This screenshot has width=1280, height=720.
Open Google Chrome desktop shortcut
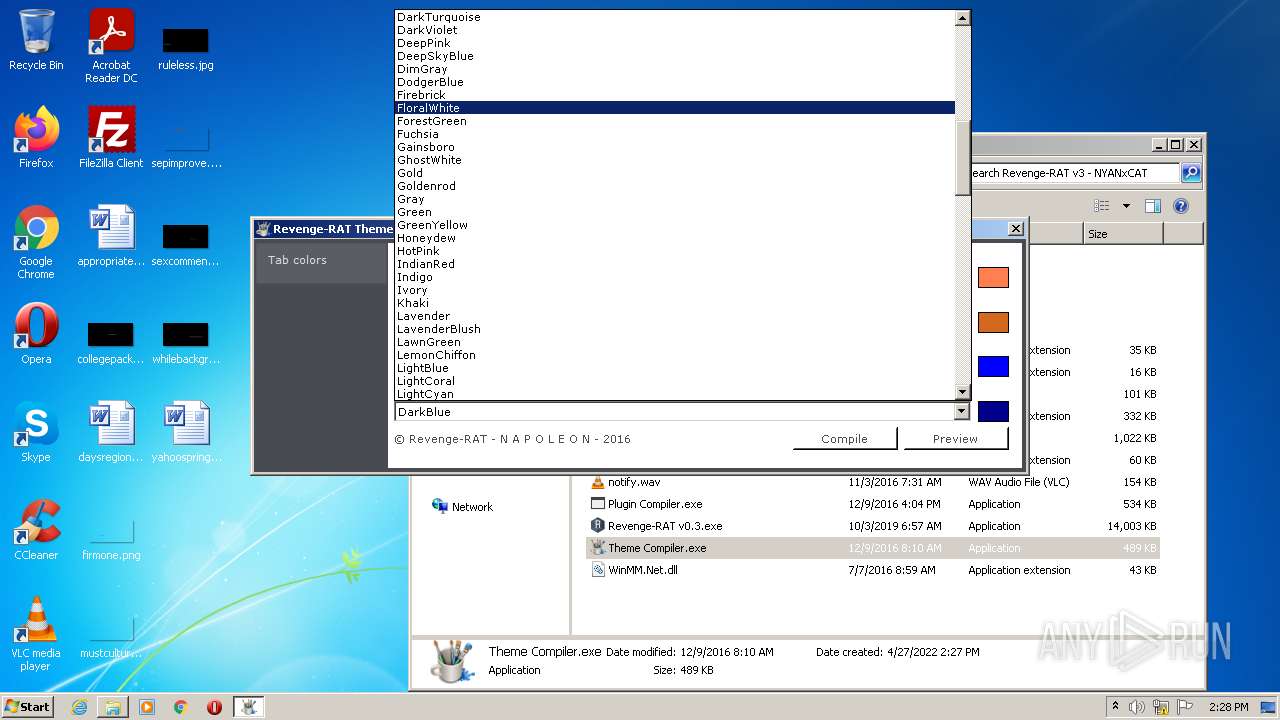pos(36,242)
